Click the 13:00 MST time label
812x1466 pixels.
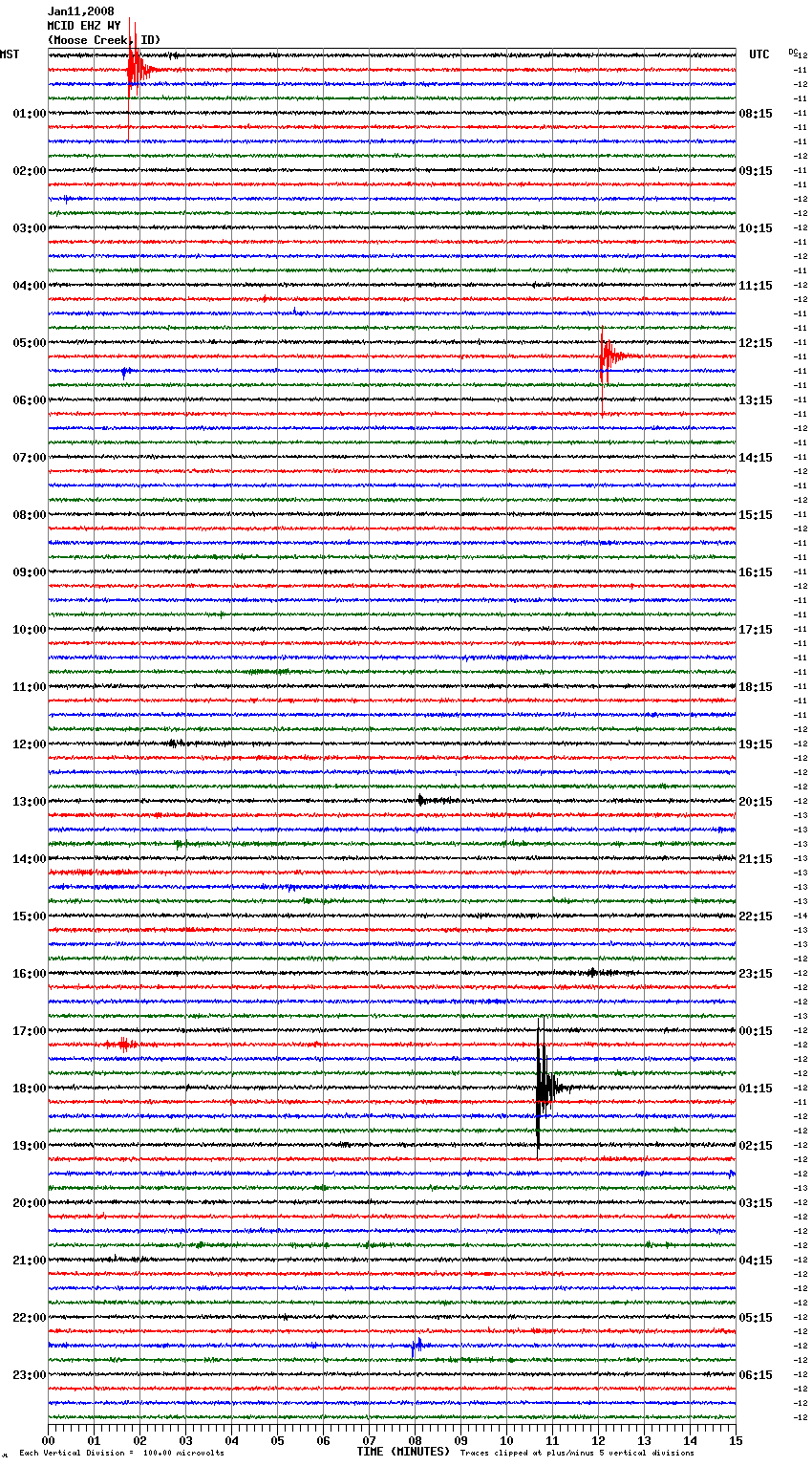tap(29, 802)
